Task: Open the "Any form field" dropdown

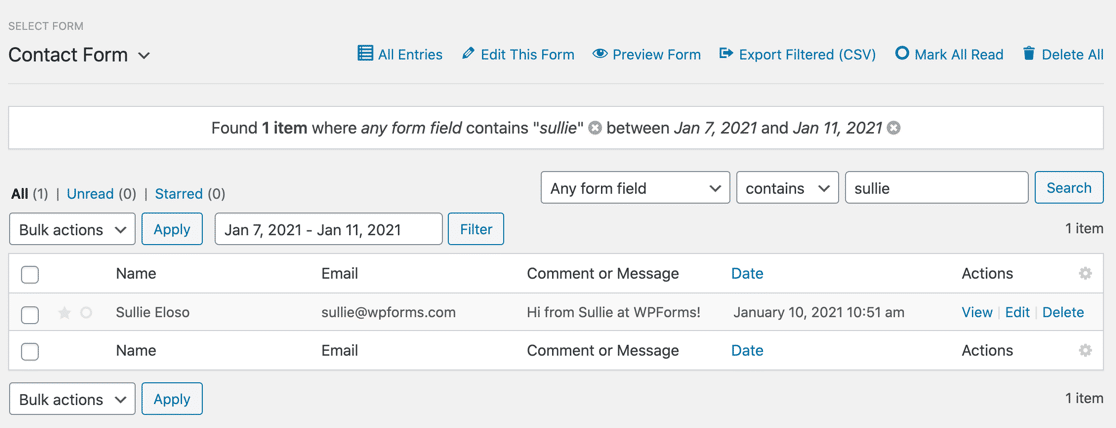Action: [635, 188]
